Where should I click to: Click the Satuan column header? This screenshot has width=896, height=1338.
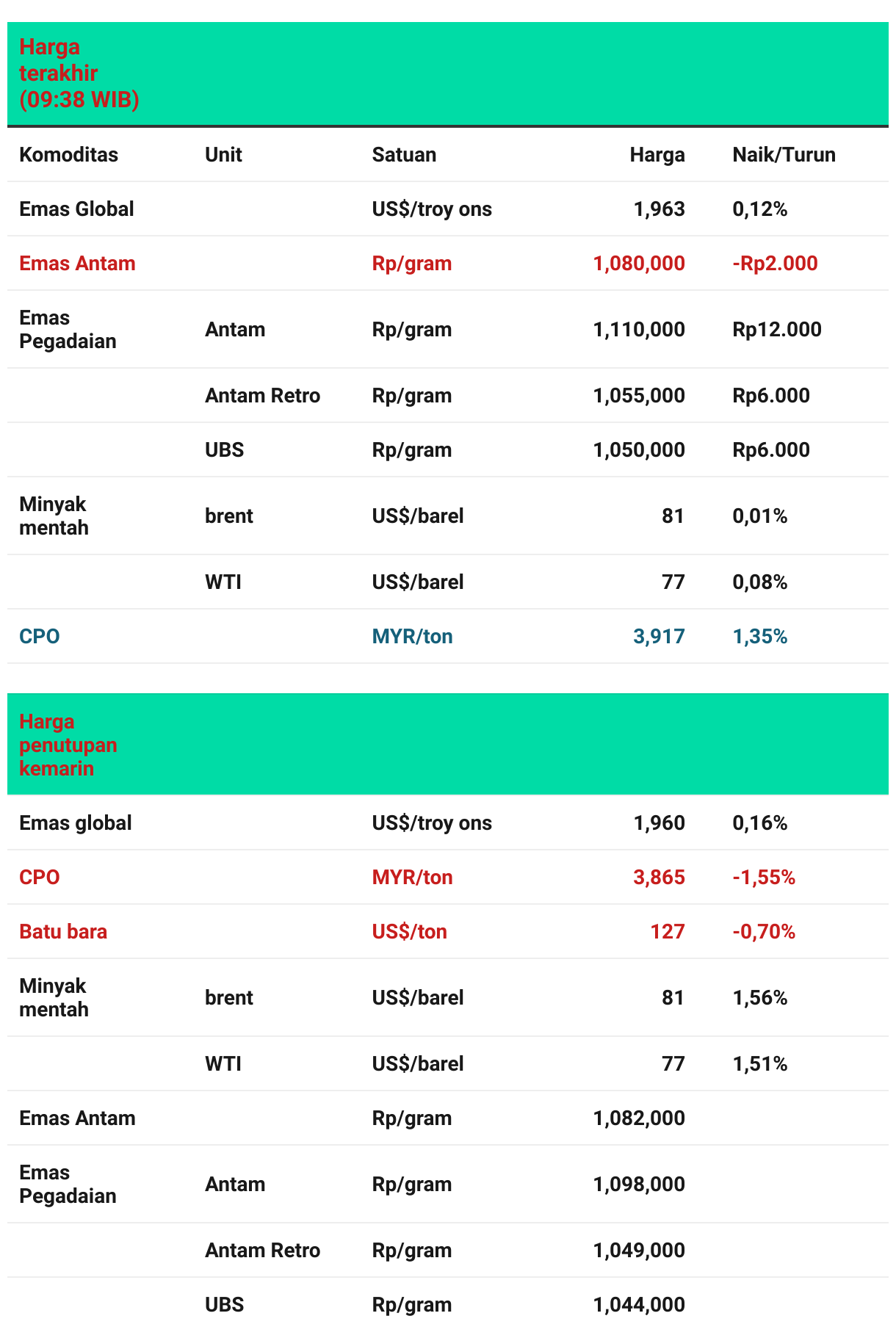click(404, 155)
